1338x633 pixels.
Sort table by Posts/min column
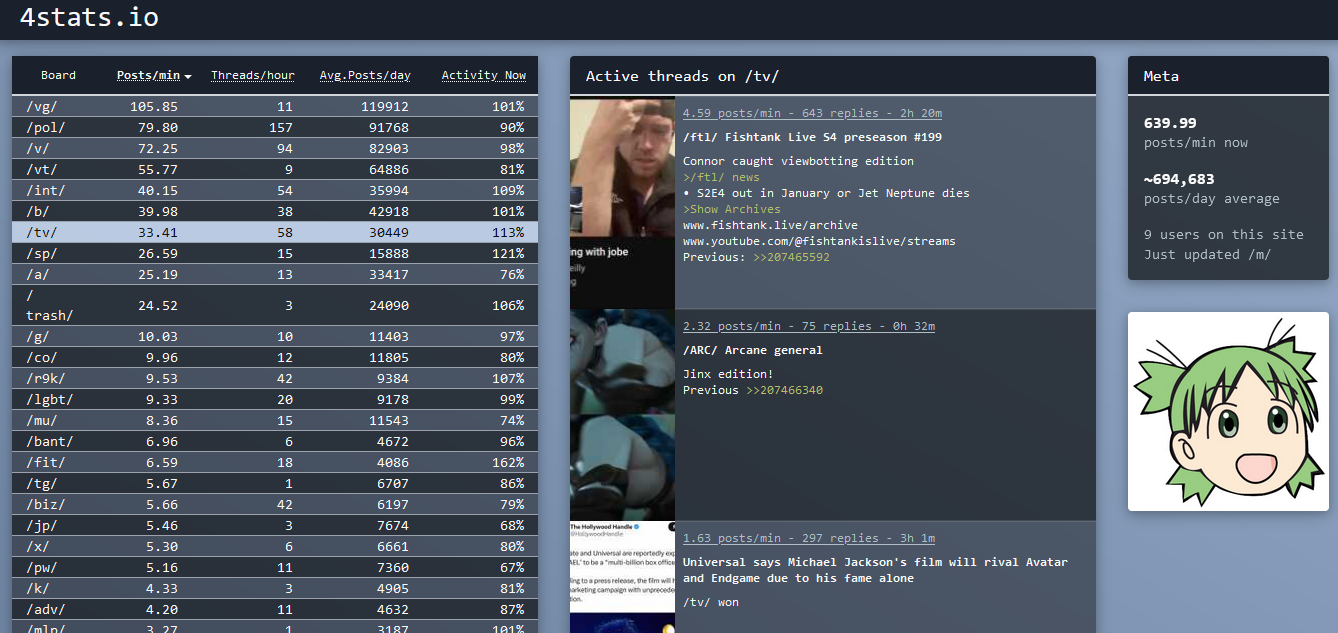[x=153, y=75]
